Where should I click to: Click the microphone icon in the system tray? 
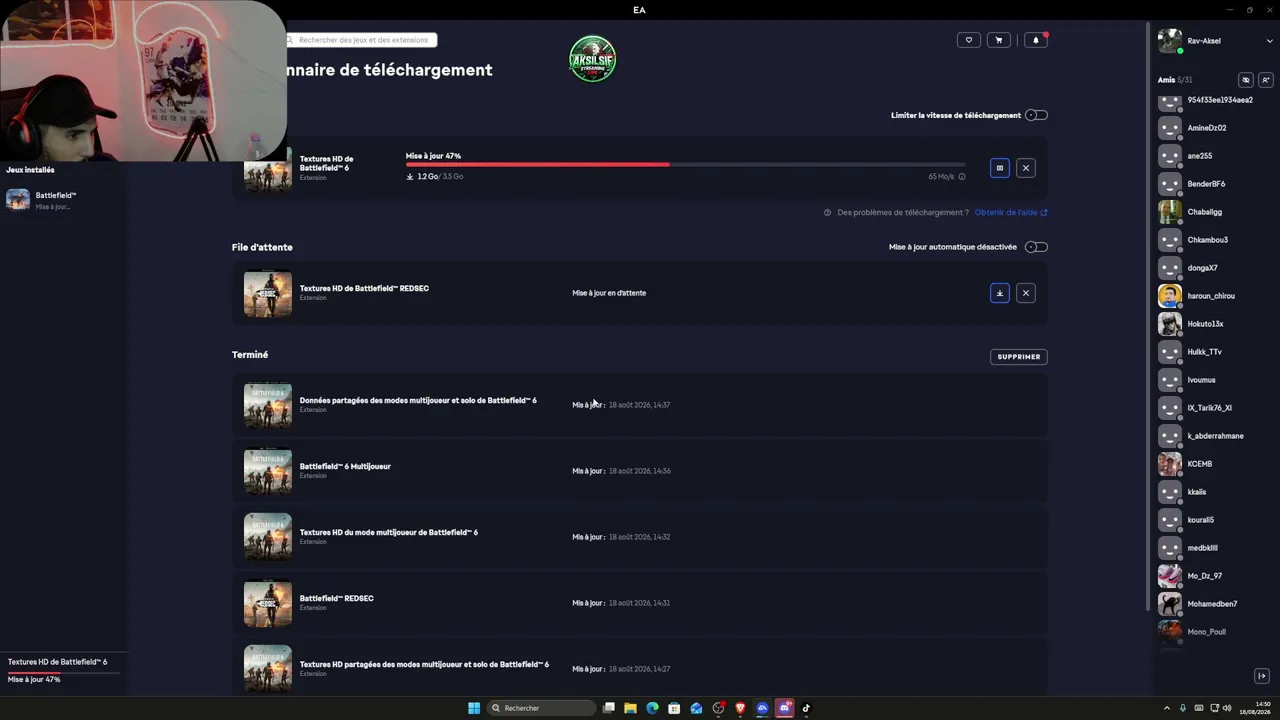click(x=1183, y=708)
